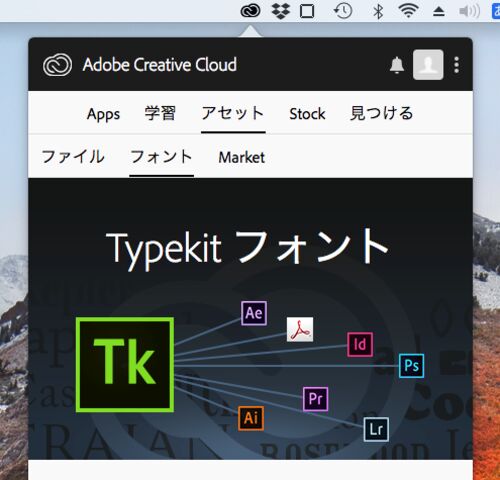
Task: Open the three-dot options menu
Action: pos(457,65)
